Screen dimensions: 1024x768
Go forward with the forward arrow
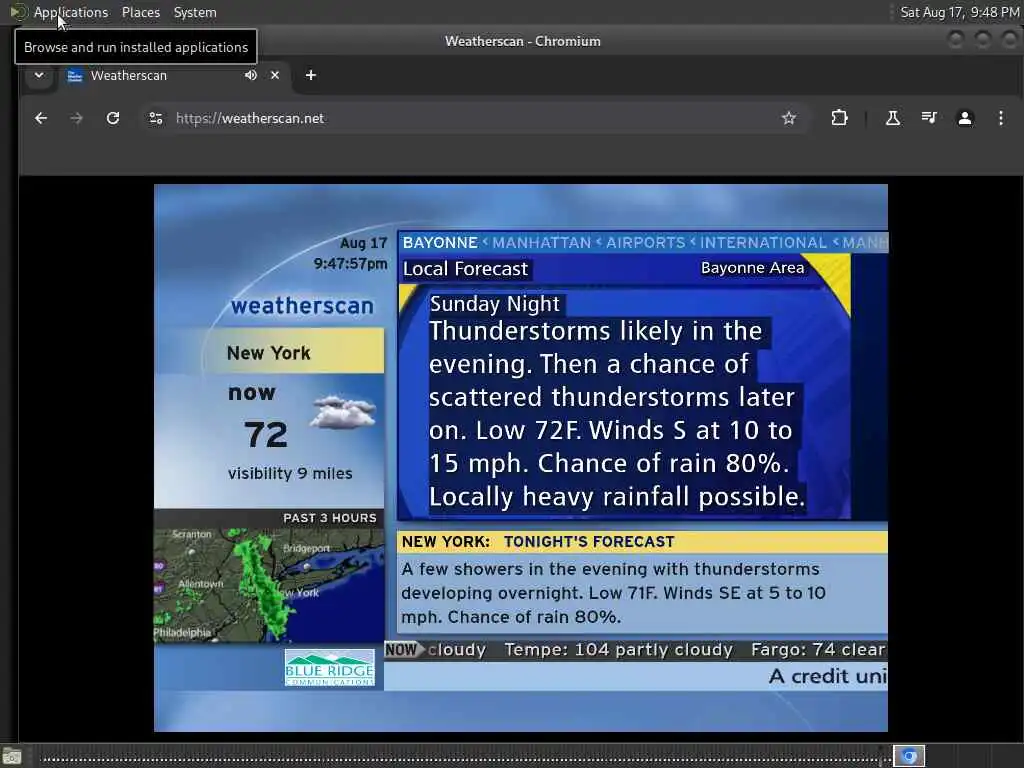click(x=76, y=118)
